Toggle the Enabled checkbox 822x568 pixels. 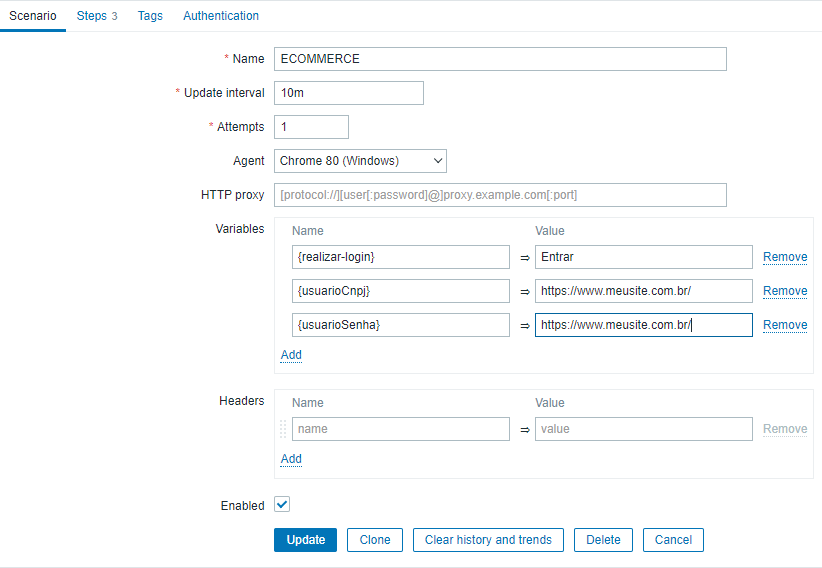(282, 505)
